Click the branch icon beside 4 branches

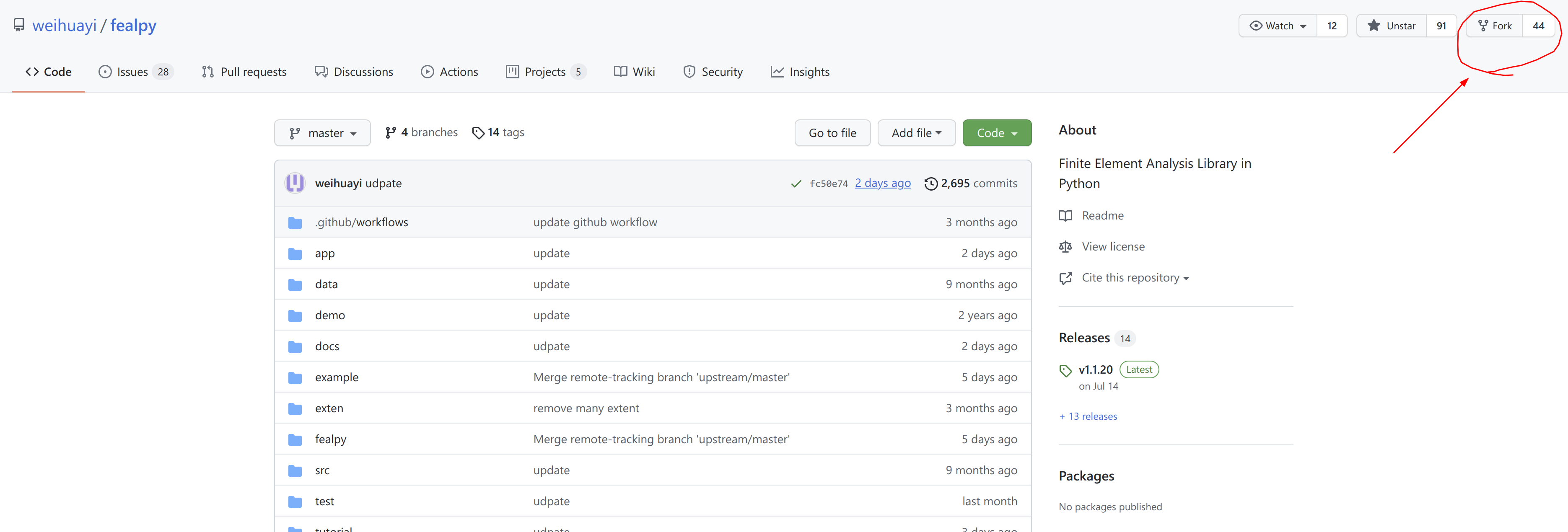(391, 132)
